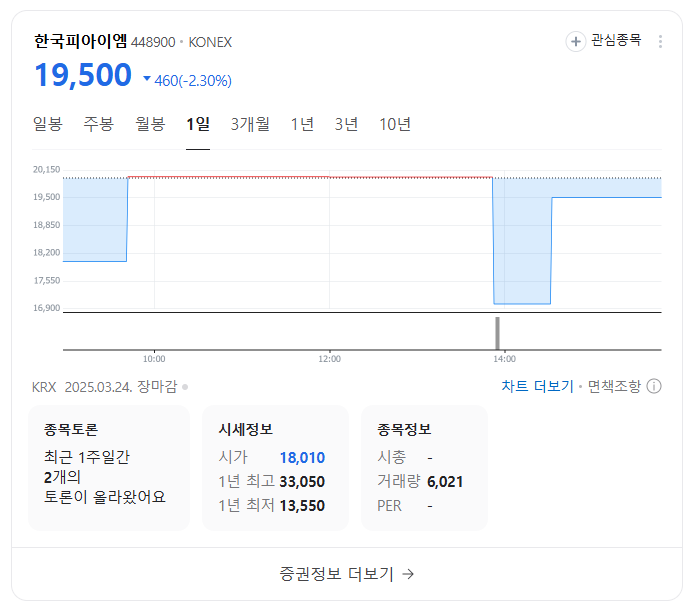Viewport: 689px width, 608px height.
Task: Click the 12:00 time axis label
Action: [330, 359]
